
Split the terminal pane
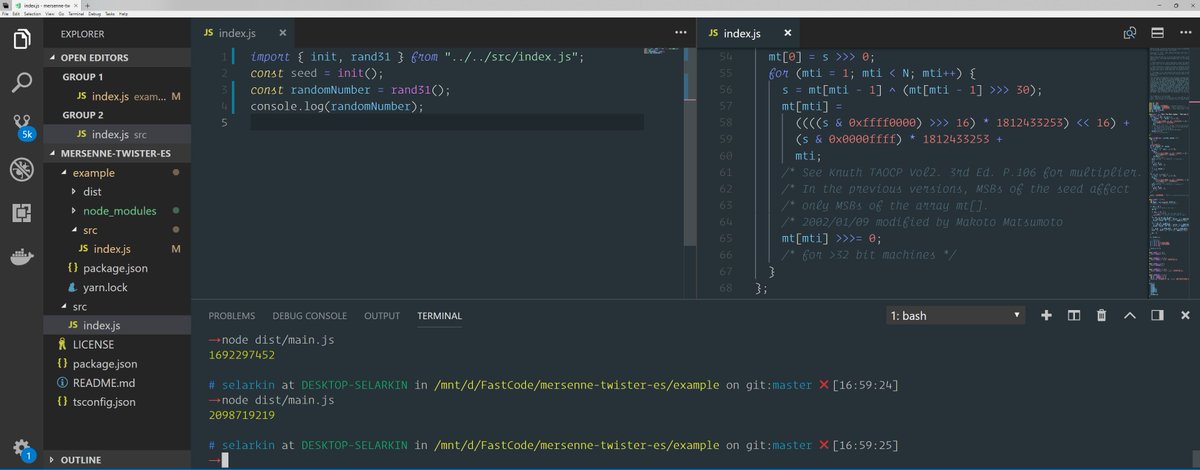pos(1074,315)
